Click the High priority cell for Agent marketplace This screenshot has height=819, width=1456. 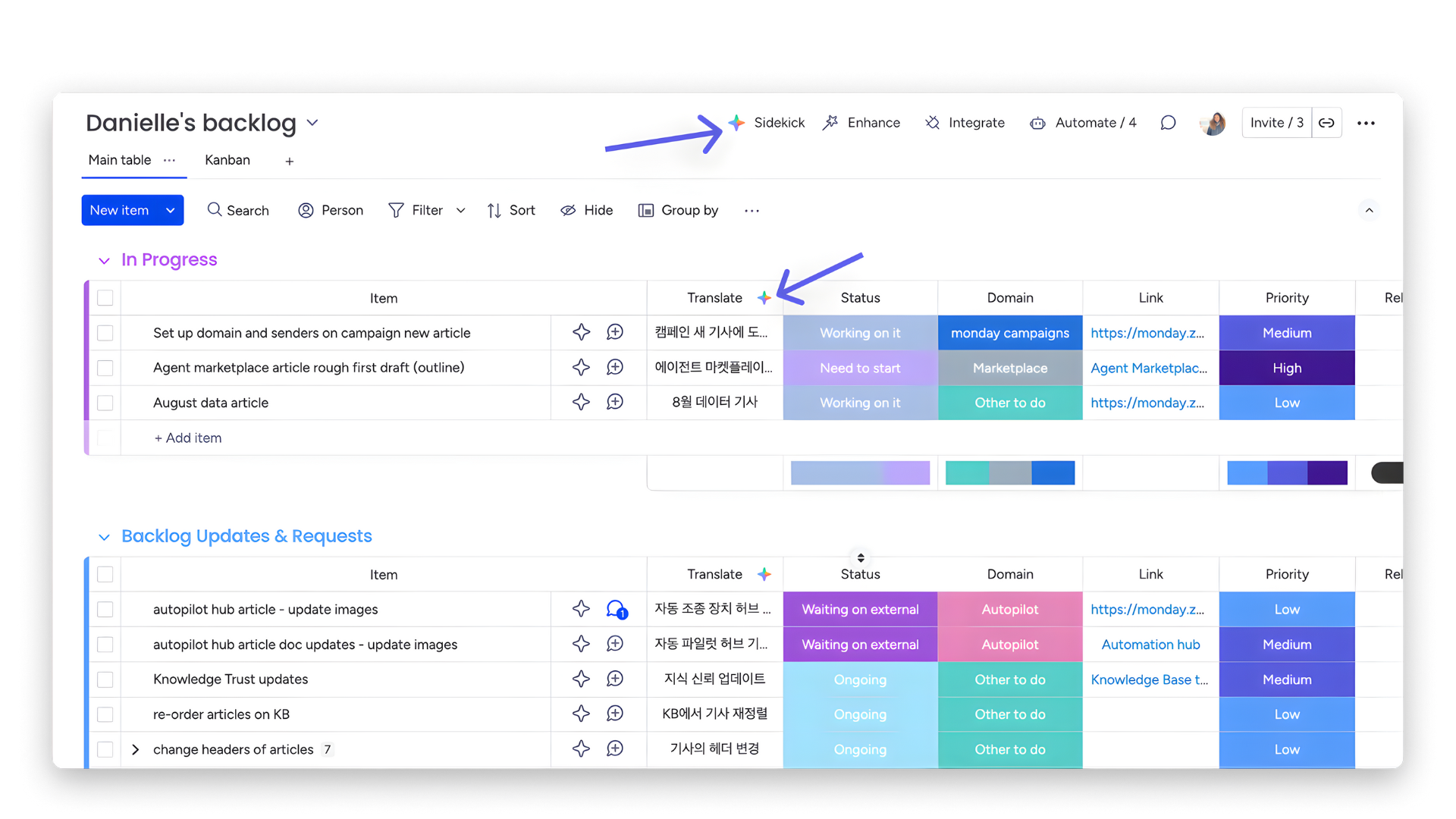coord(1286,368)
